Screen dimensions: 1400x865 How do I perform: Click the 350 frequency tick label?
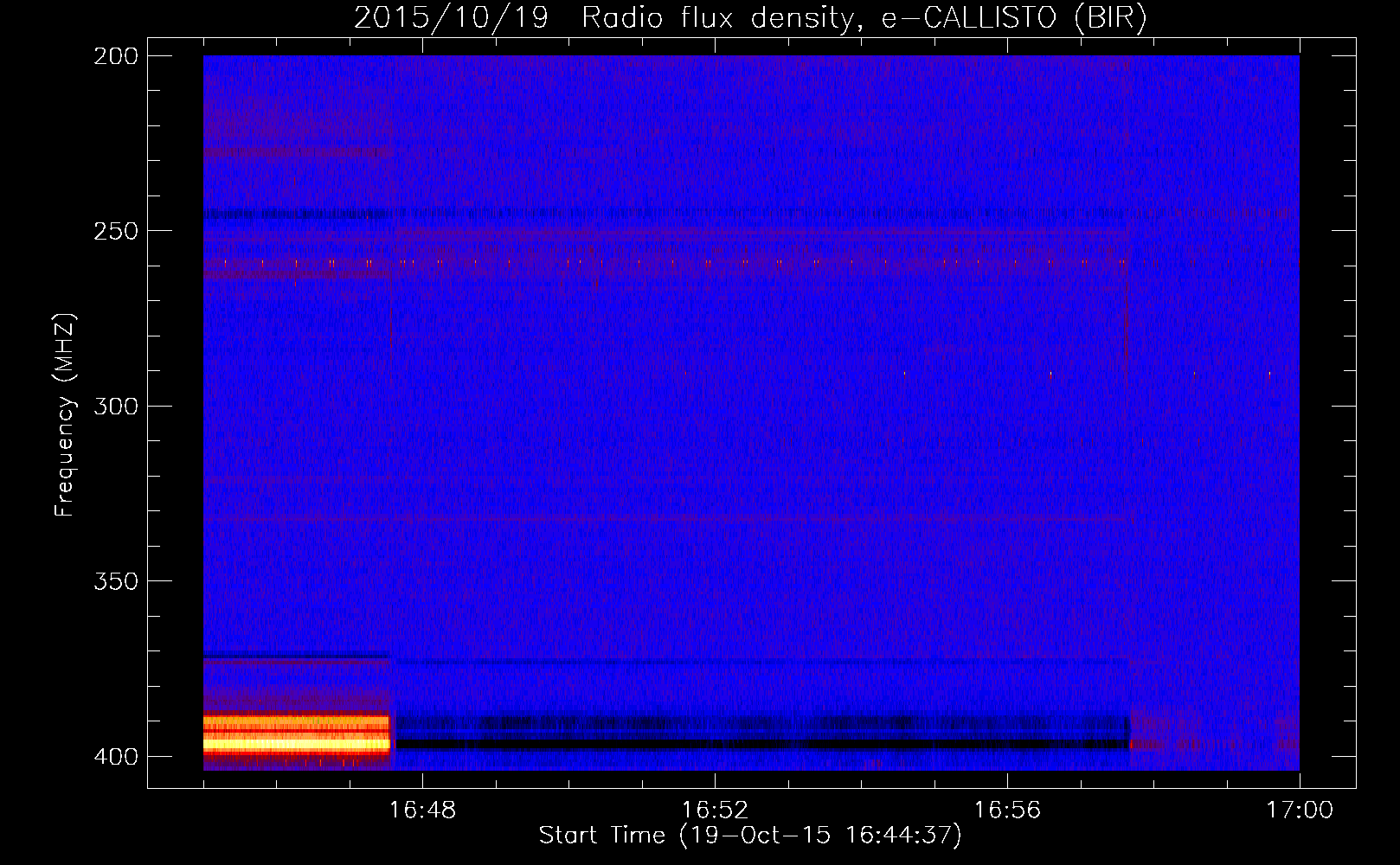click(x=116, y=581)
